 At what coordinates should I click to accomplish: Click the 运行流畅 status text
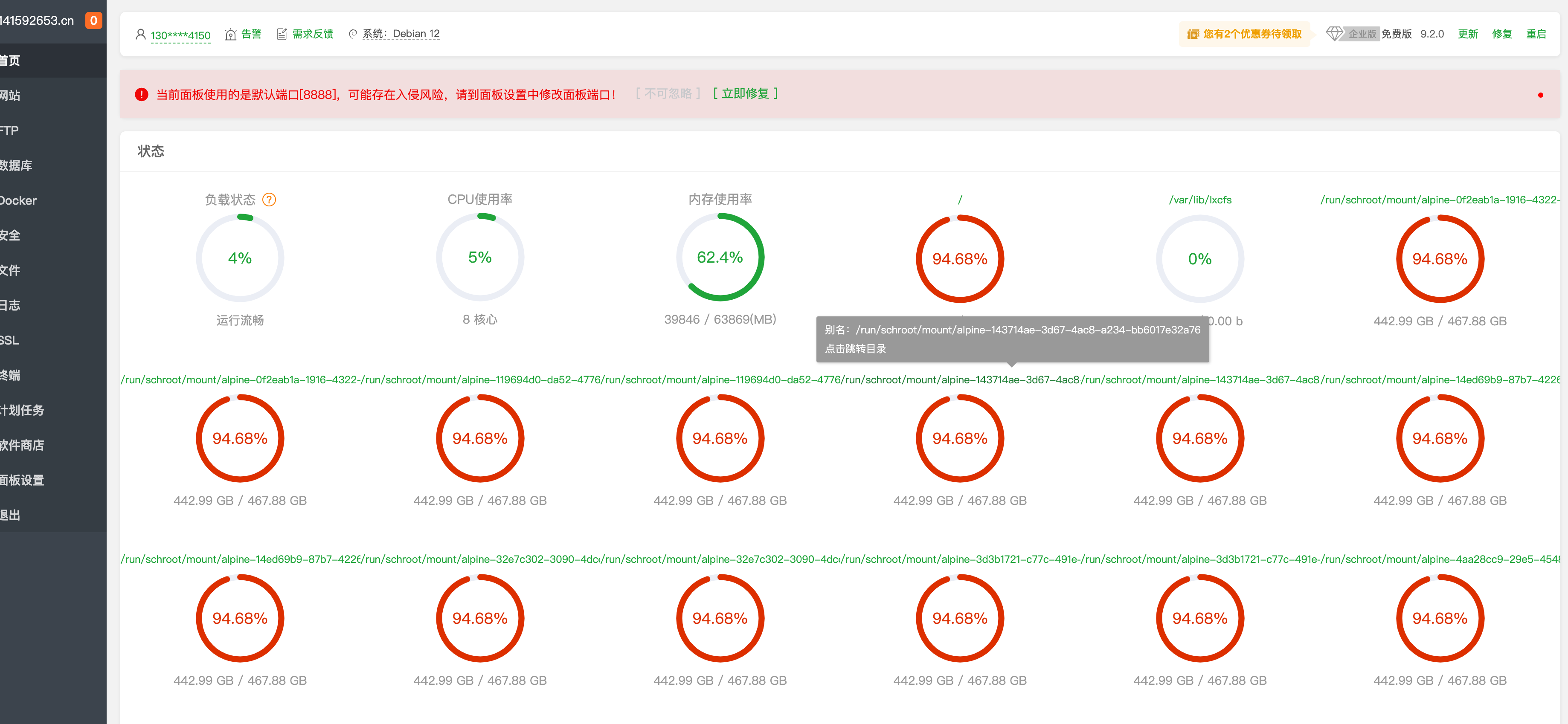point(240,320)
